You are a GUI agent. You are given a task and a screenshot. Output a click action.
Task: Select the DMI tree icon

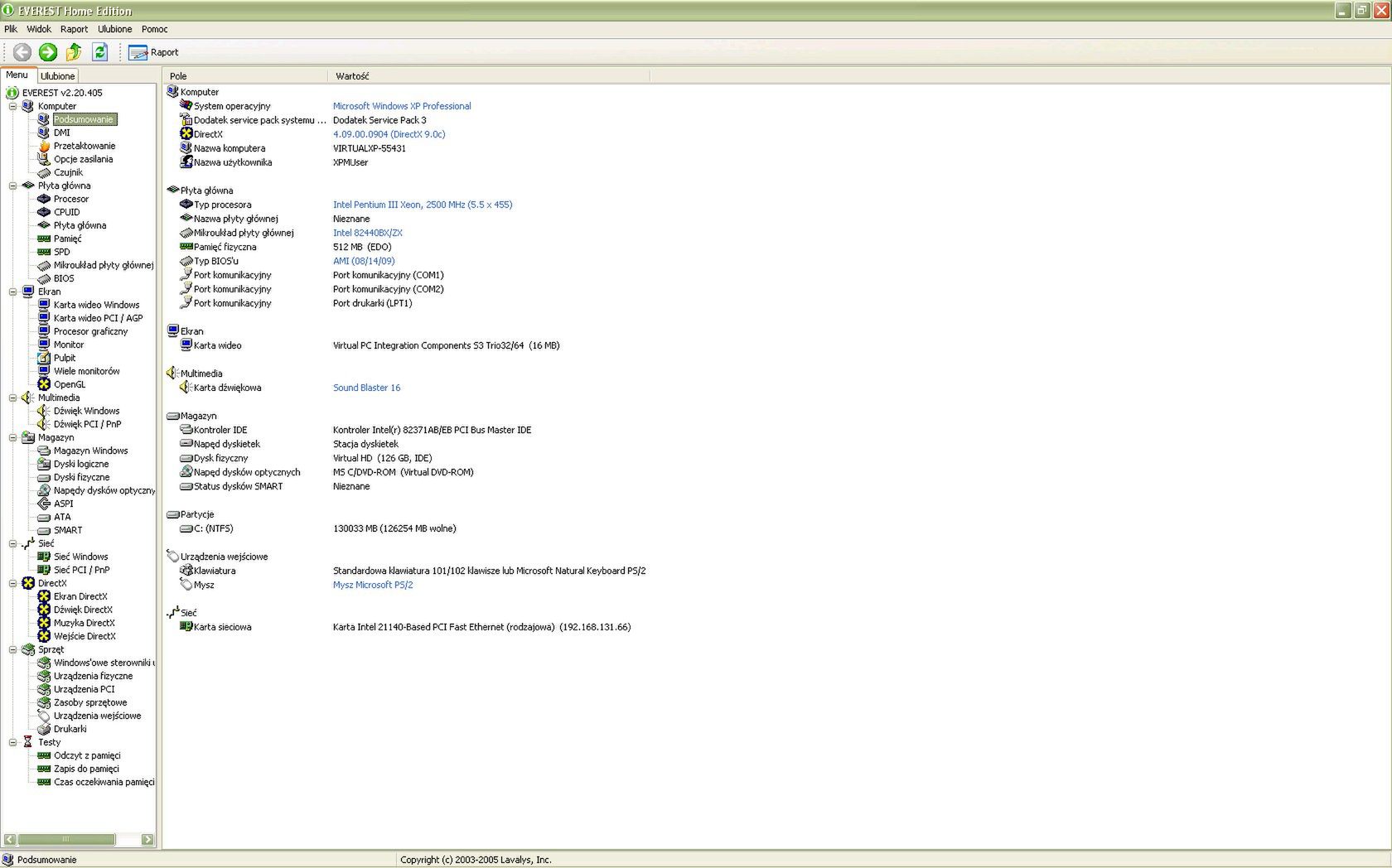point(44,133)
